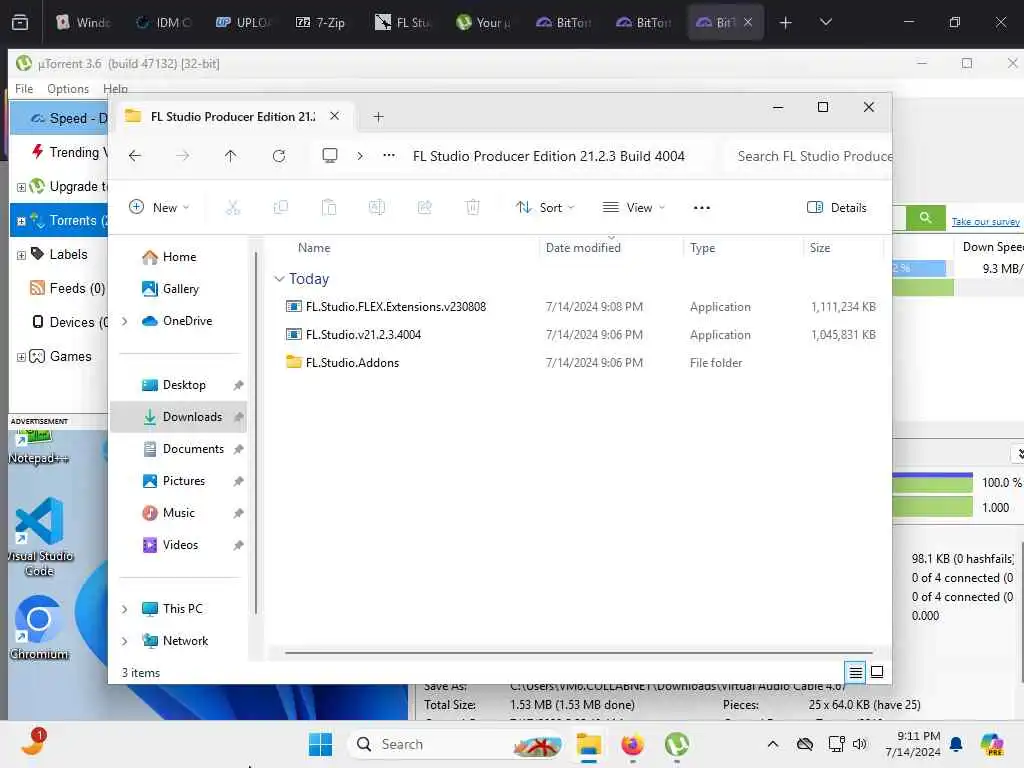The height and width of the screenshot is (768, 1024).
Task: Go back in File Explorer
Action: pos(135,156)
